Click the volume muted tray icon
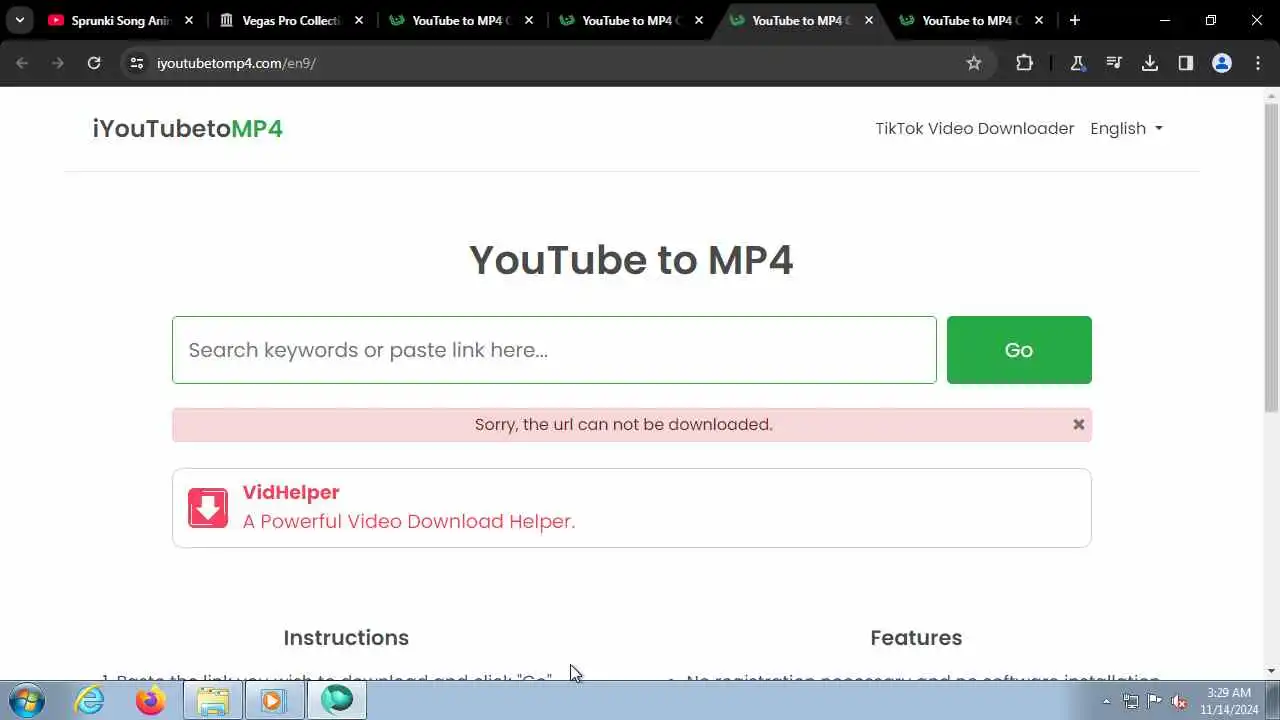1280x720 pixels. click(1179, 701)
